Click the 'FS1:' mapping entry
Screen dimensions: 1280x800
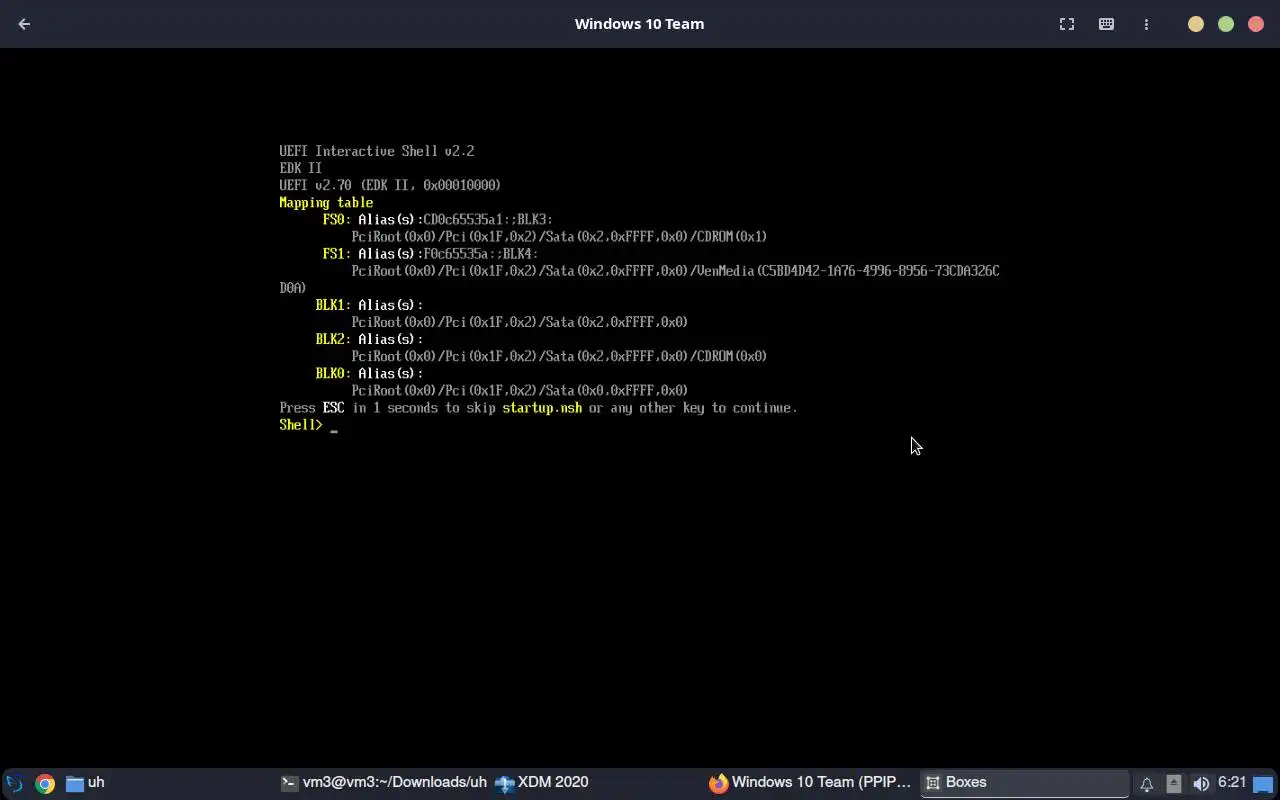tap(337, 254)
